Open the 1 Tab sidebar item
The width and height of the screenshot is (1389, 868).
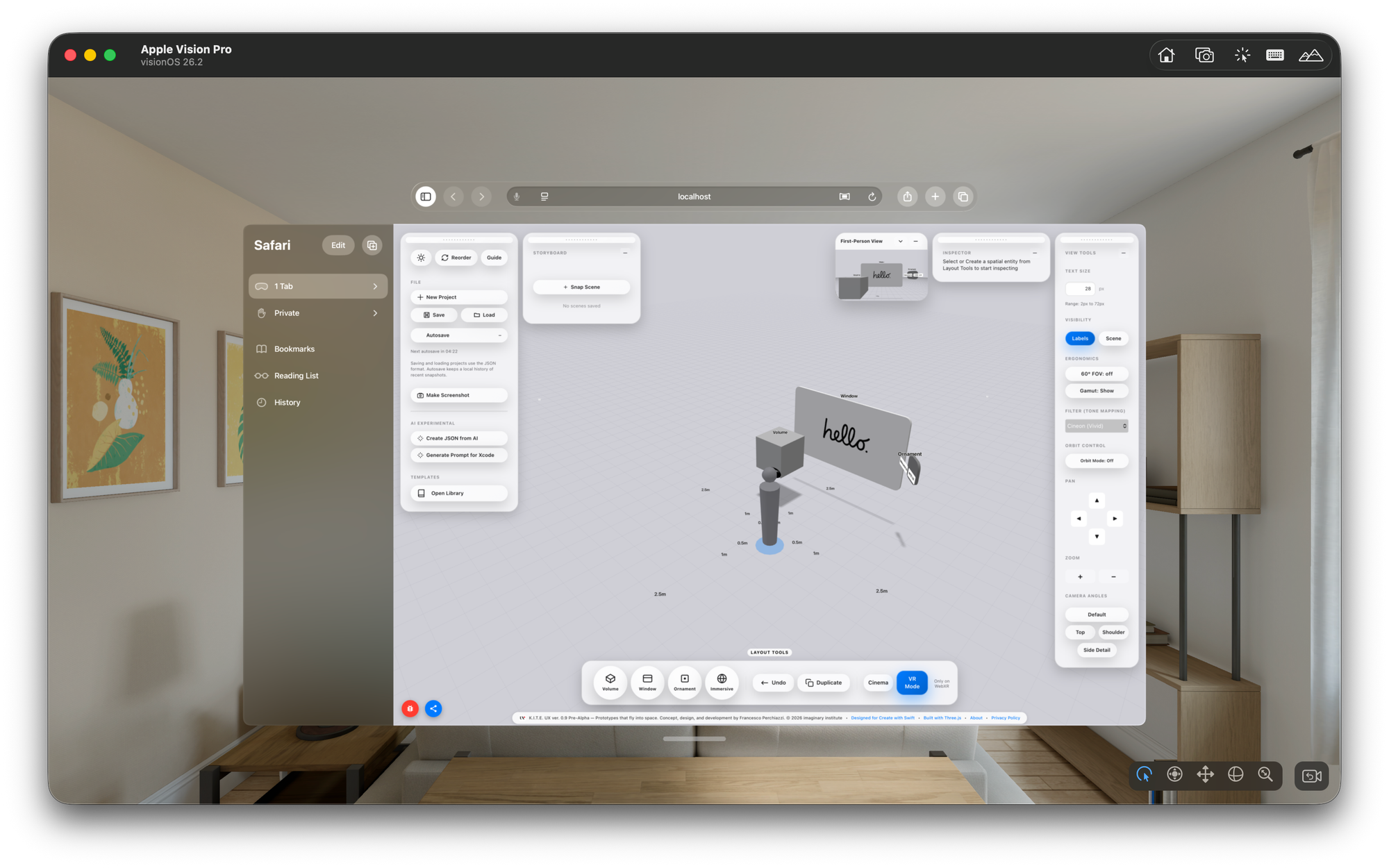point(318,286)
